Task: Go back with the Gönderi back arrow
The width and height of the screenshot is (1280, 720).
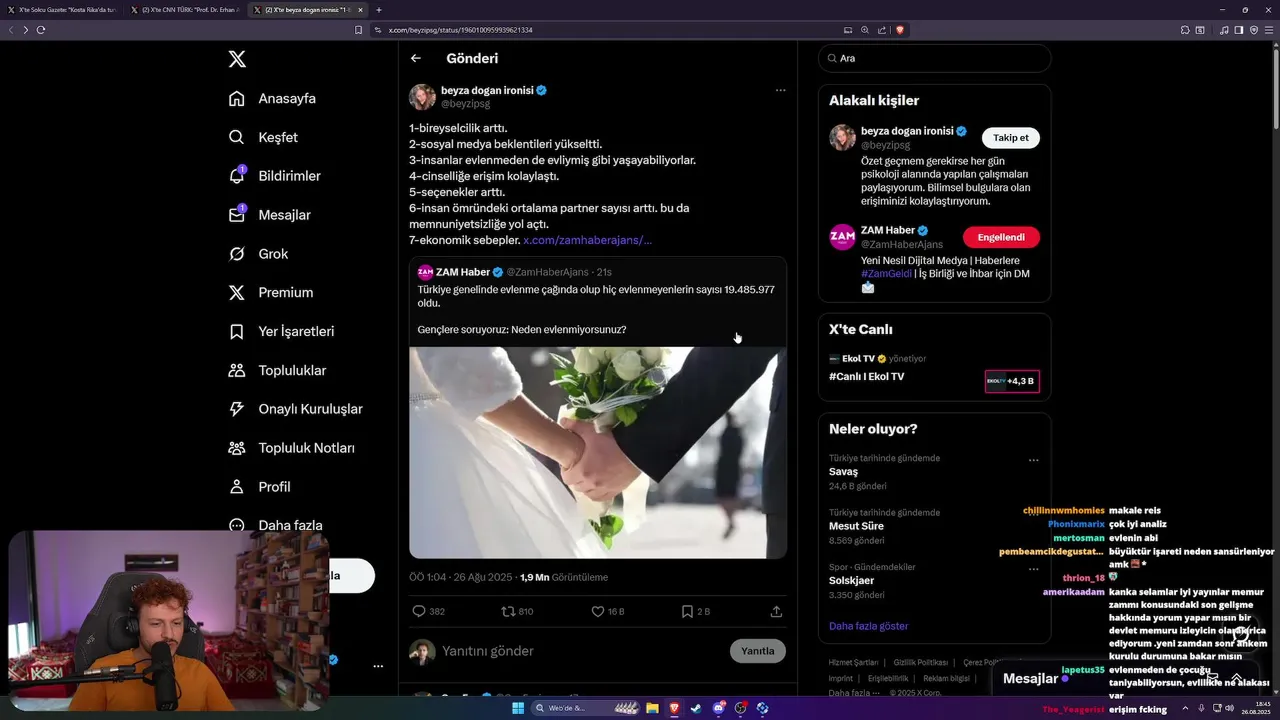Action: (416, 58)
